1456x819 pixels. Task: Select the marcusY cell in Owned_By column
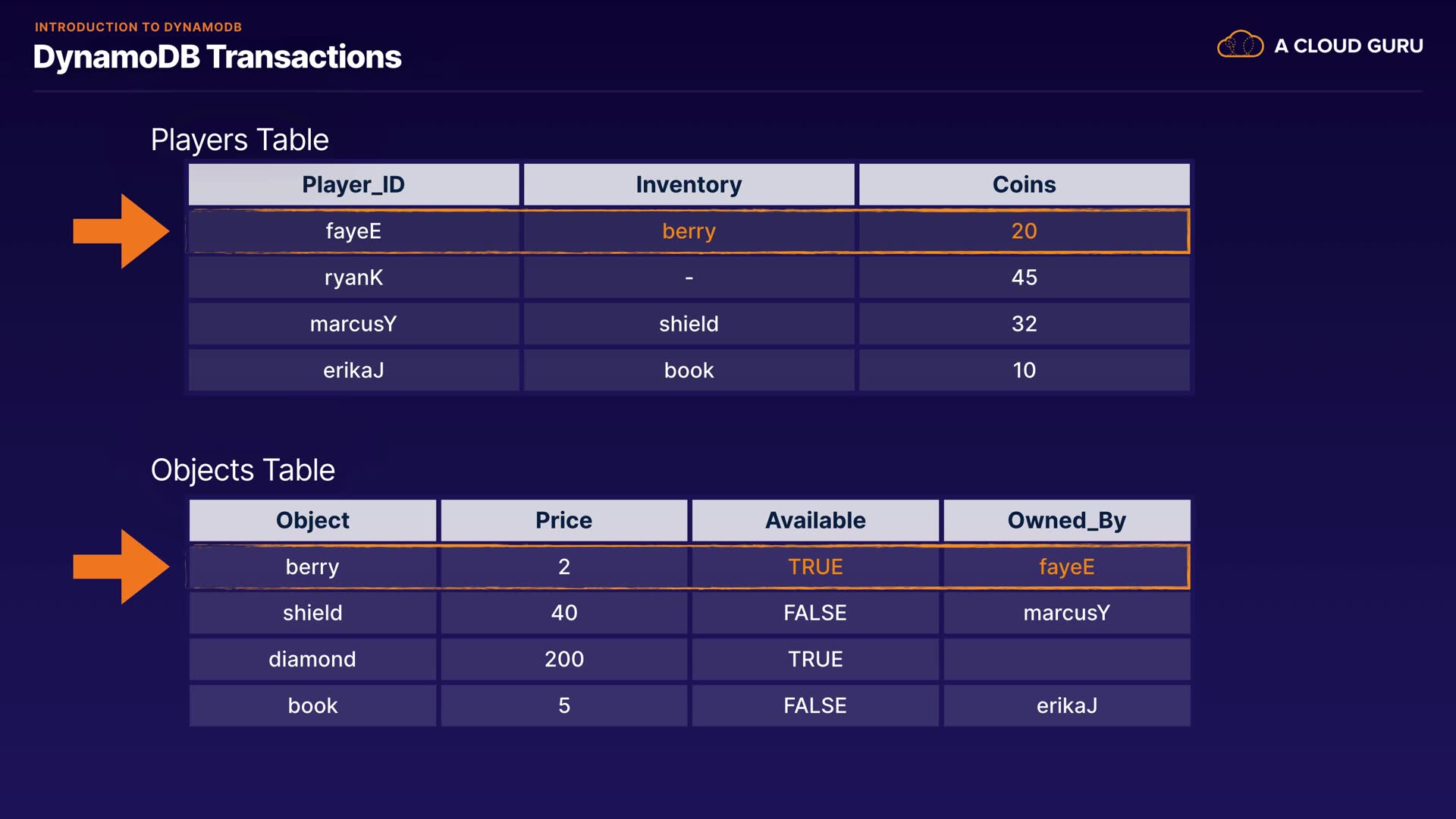point(1066,613)
